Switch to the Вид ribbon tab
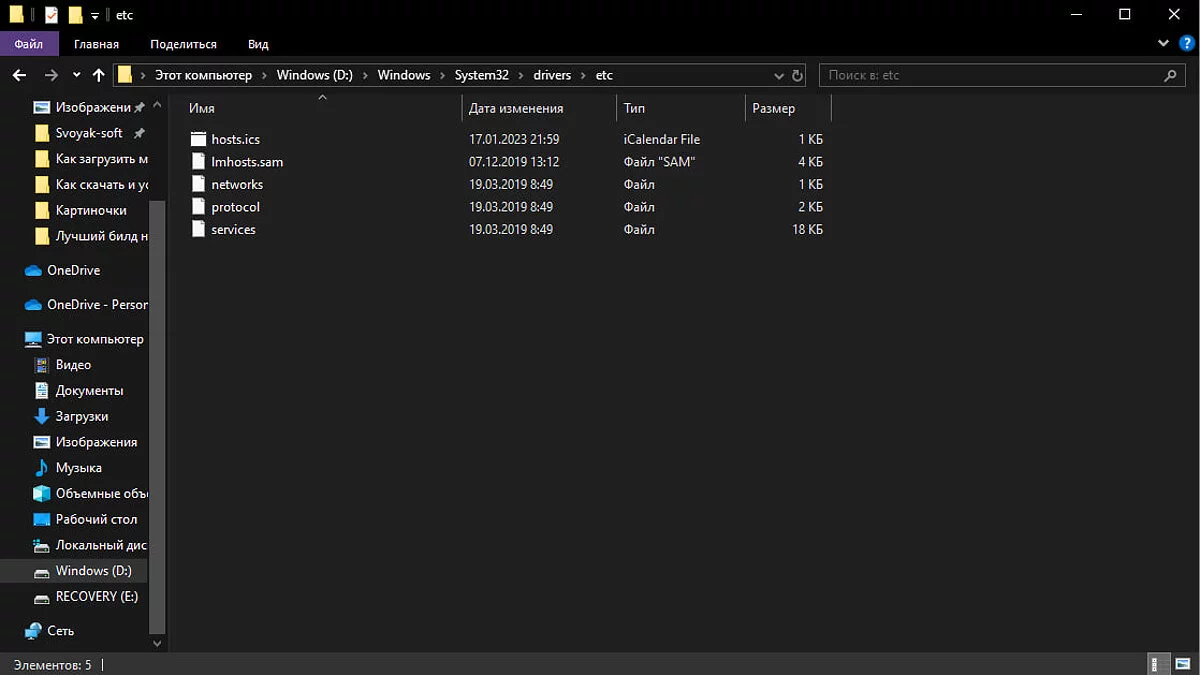This screenshot has height=675, width=1200. (x=258, y=44)
